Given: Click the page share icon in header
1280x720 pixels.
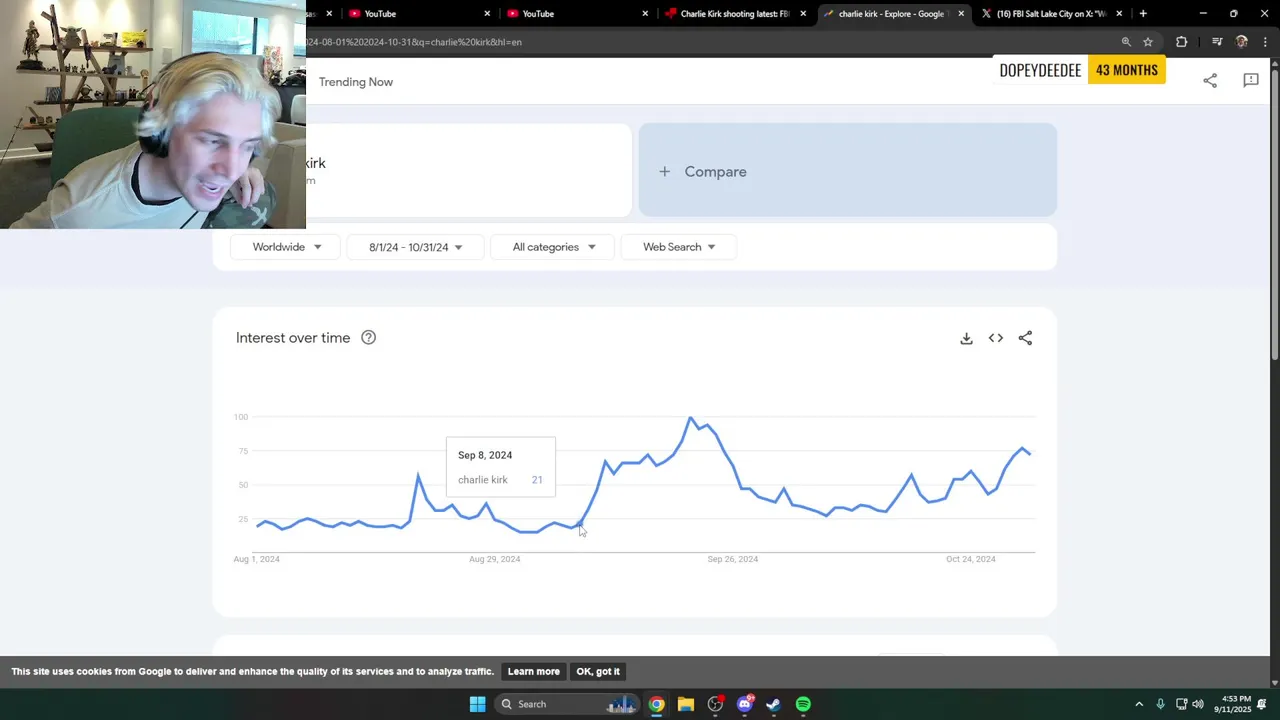Looking at the screenshot, I should tap(1210, 81).
